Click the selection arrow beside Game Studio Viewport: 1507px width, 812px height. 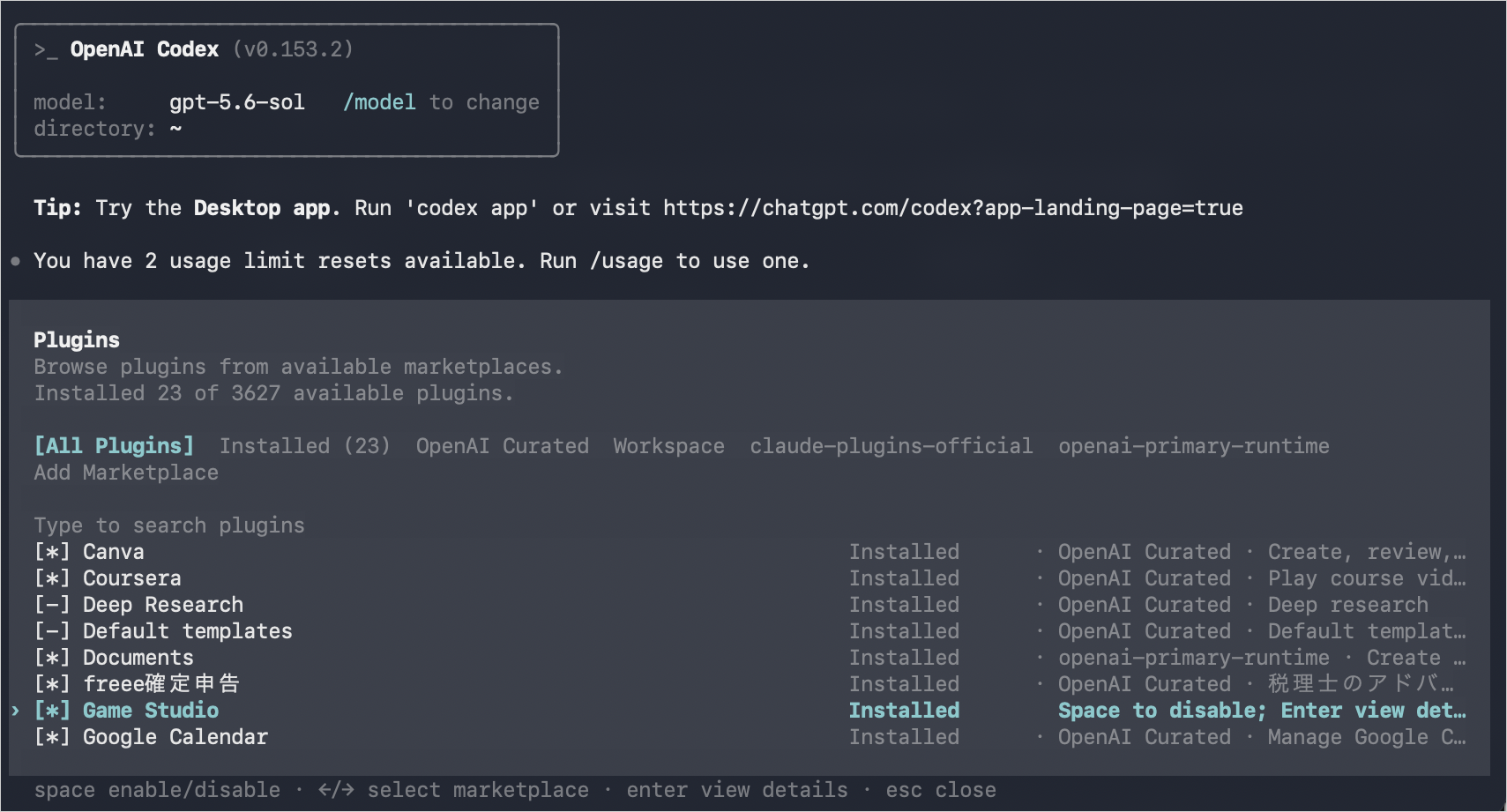tap(15, 711)
